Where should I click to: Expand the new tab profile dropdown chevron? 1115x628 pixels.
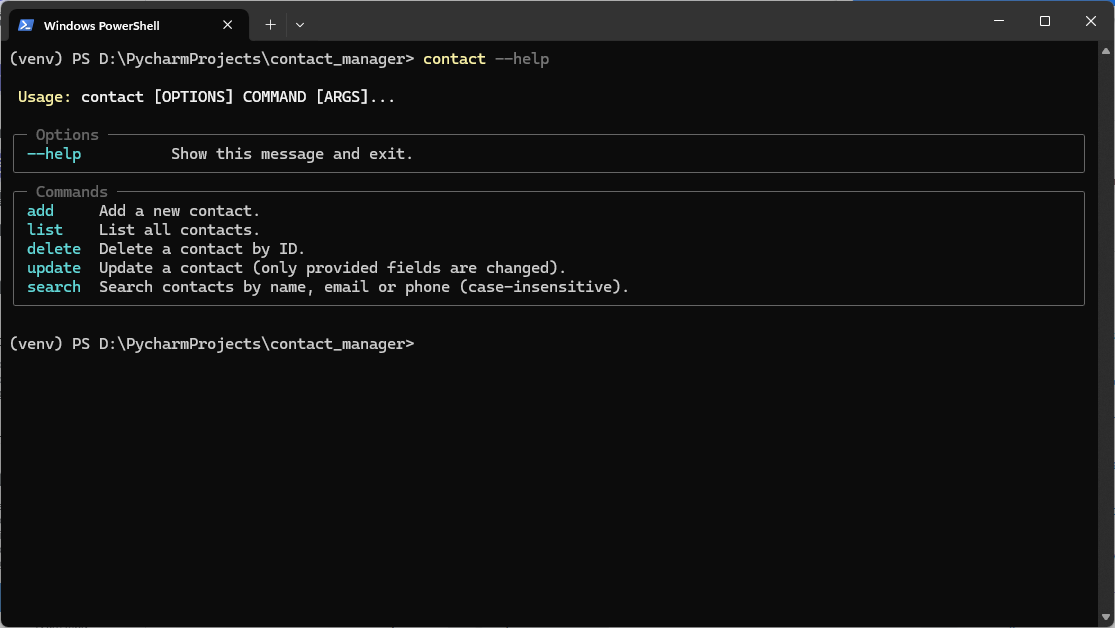tap(300, 25)
